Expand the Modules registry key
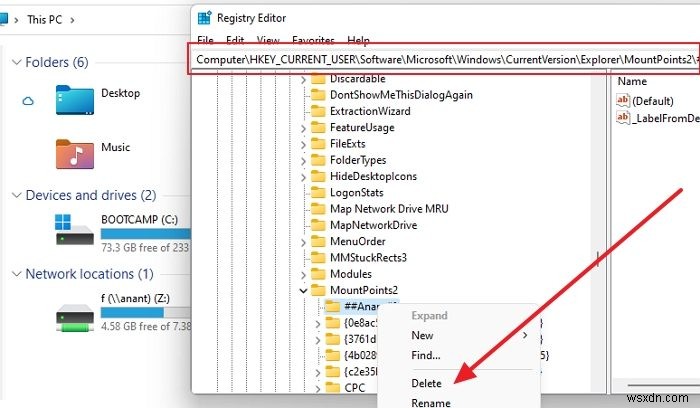Screen dimensions: 700x408 pos(303,275)
